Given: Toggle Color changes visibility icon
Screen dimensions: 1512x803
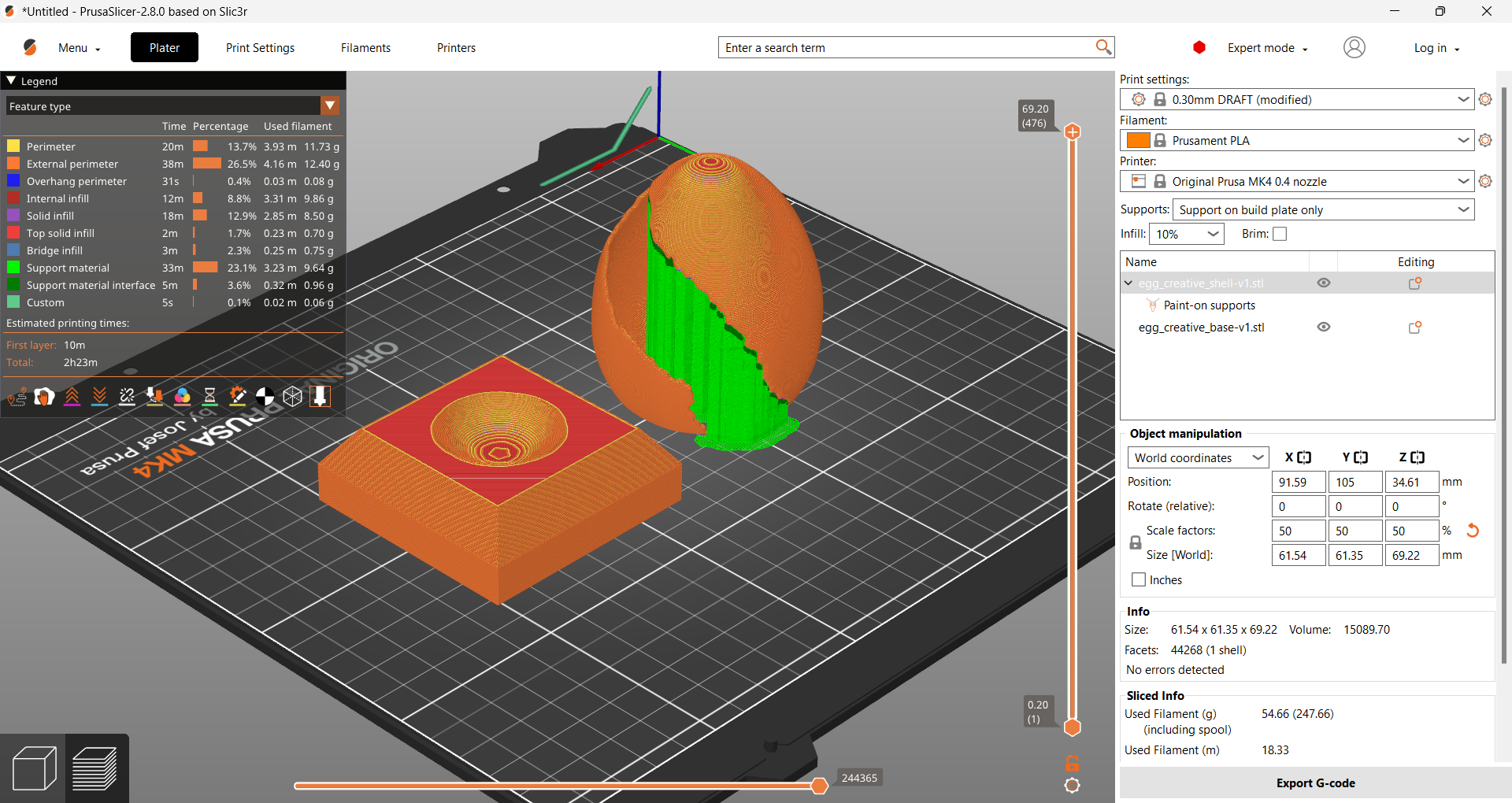Looking at the screenshot, I should [182, 396].
